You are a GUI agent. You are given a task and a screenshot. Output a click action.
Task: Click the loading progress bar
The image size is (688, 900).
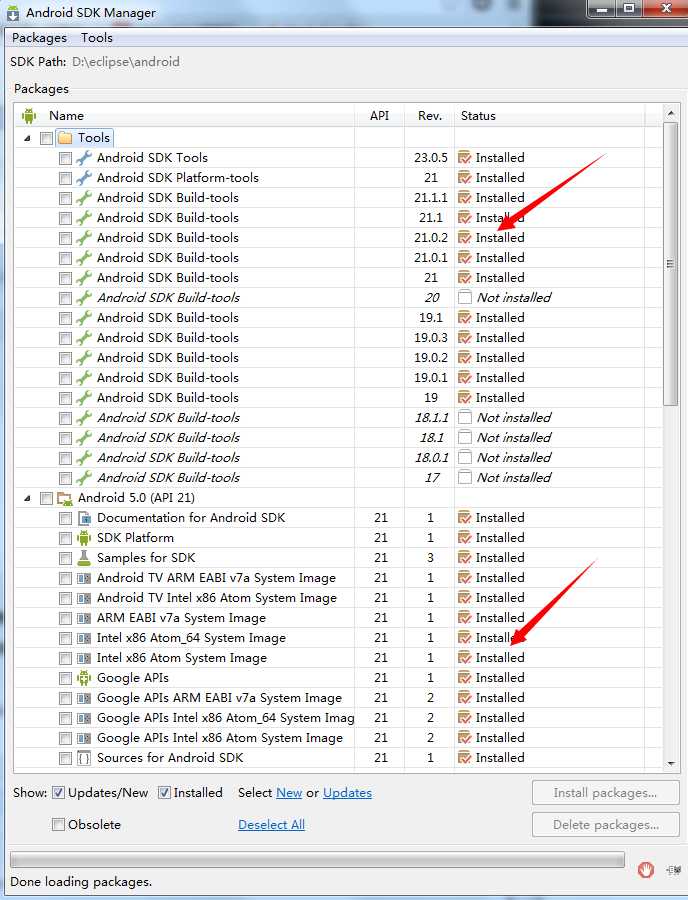coord(317,859)
